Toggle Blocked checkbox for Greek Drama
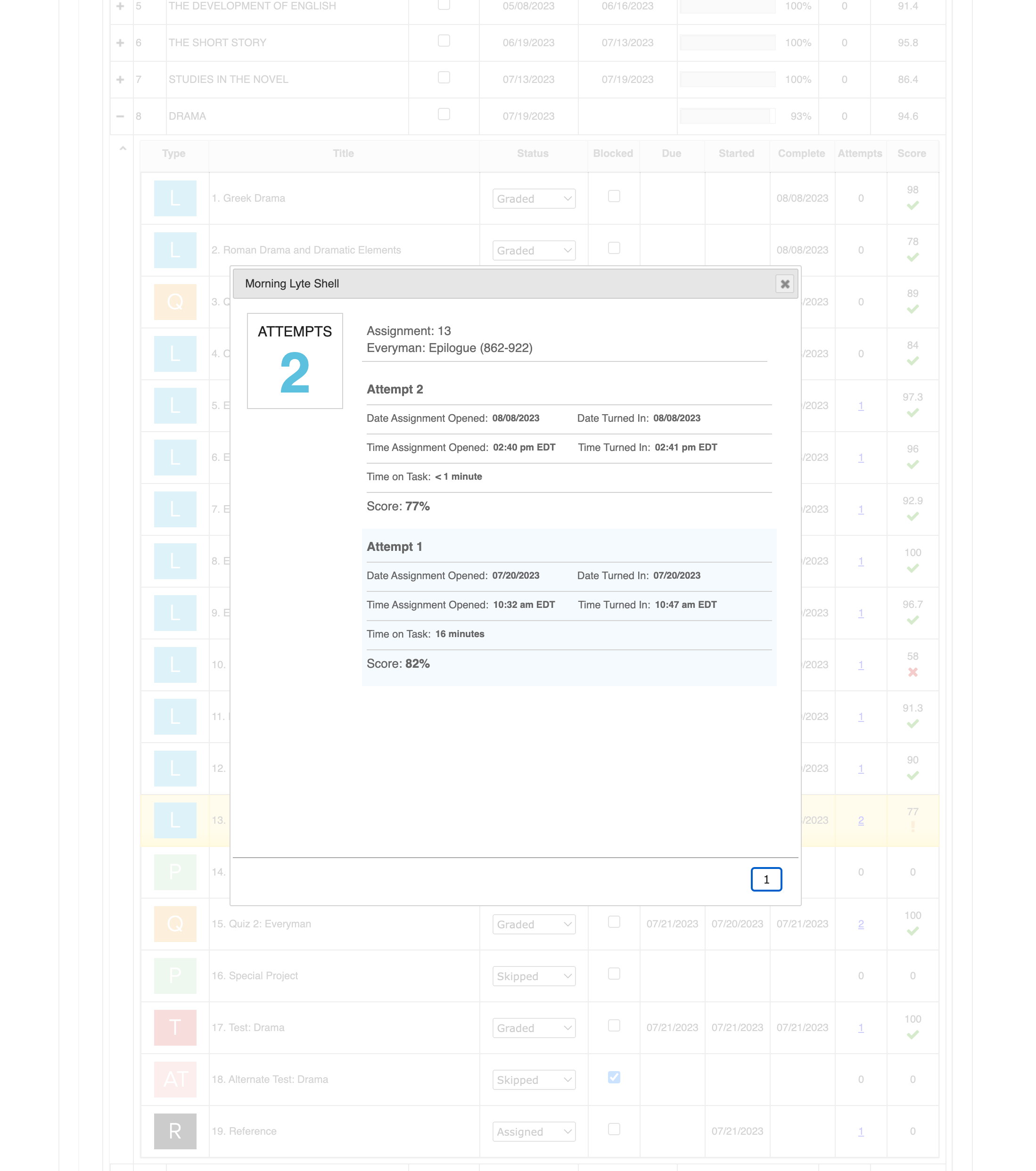The width and height of the screenshot is (1036, 1171). [614, 196]
